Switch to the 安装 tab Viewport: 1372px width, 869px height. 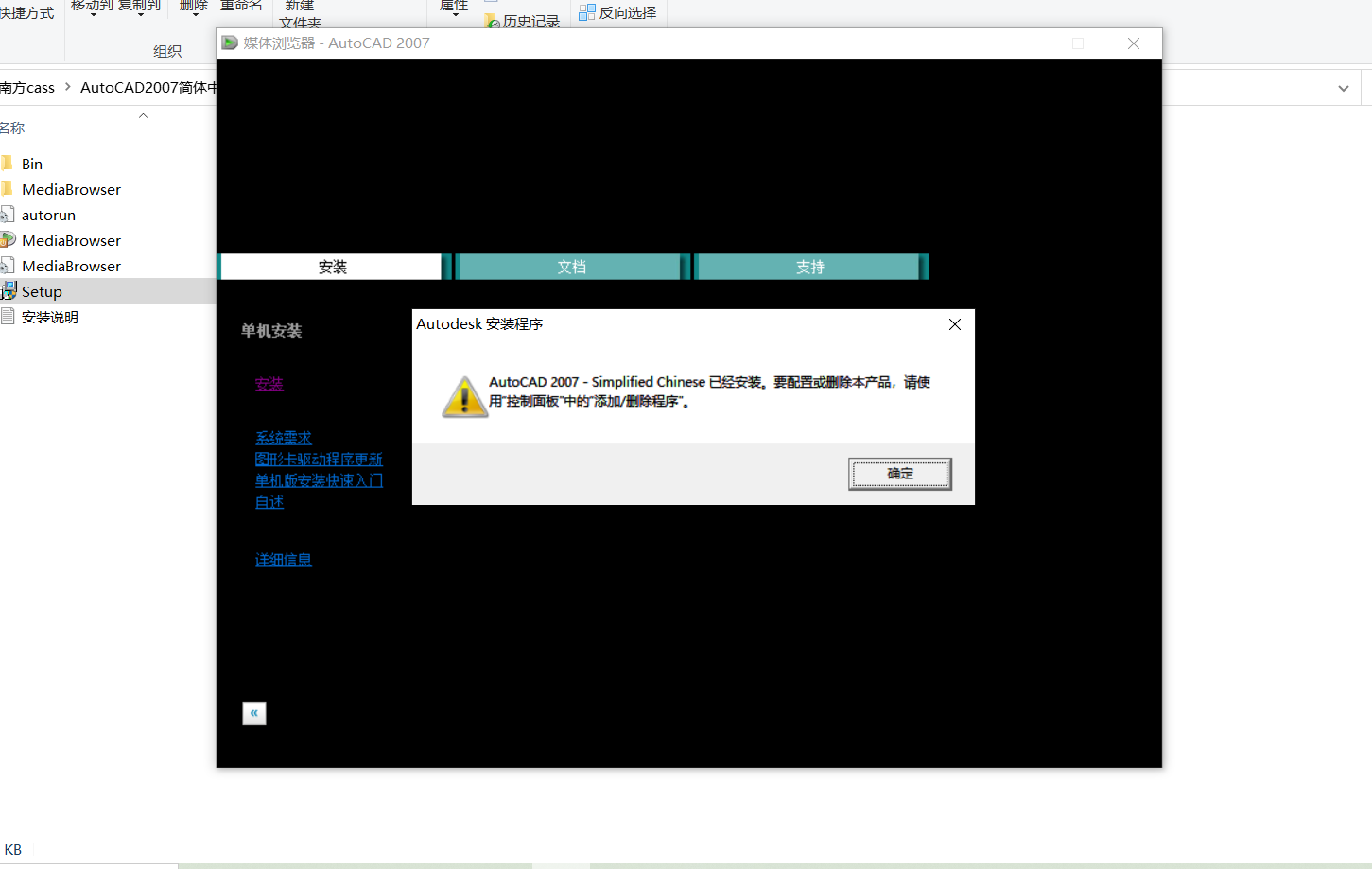coord(332,267)
